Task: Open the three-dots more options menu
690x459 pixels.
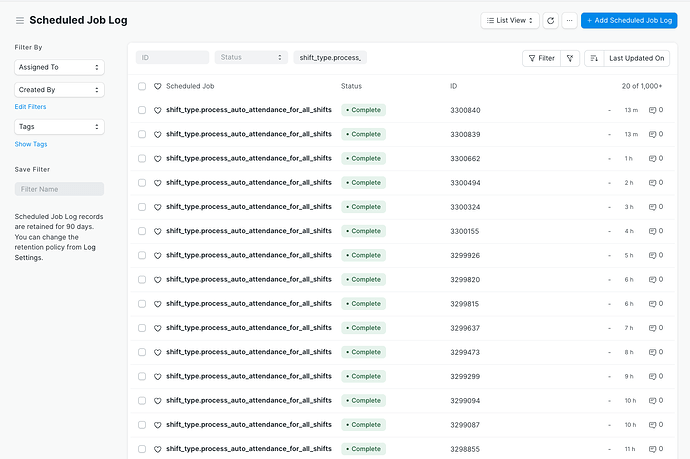Action: pos(570,20)
